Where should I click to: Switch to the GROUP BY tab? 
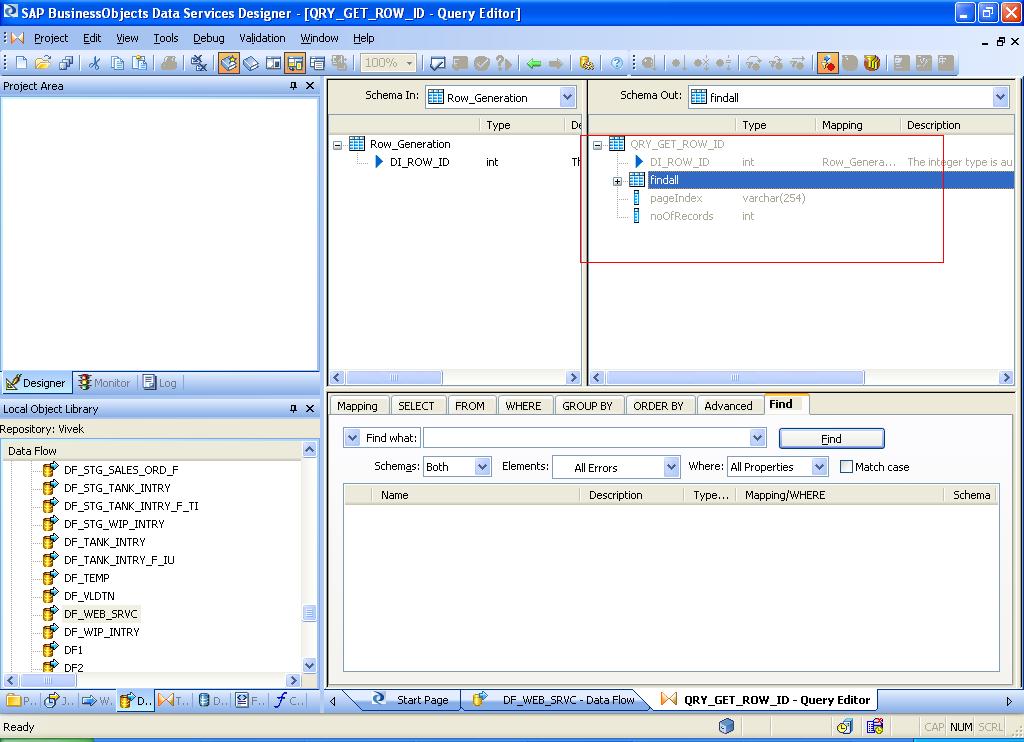point(587,406)
